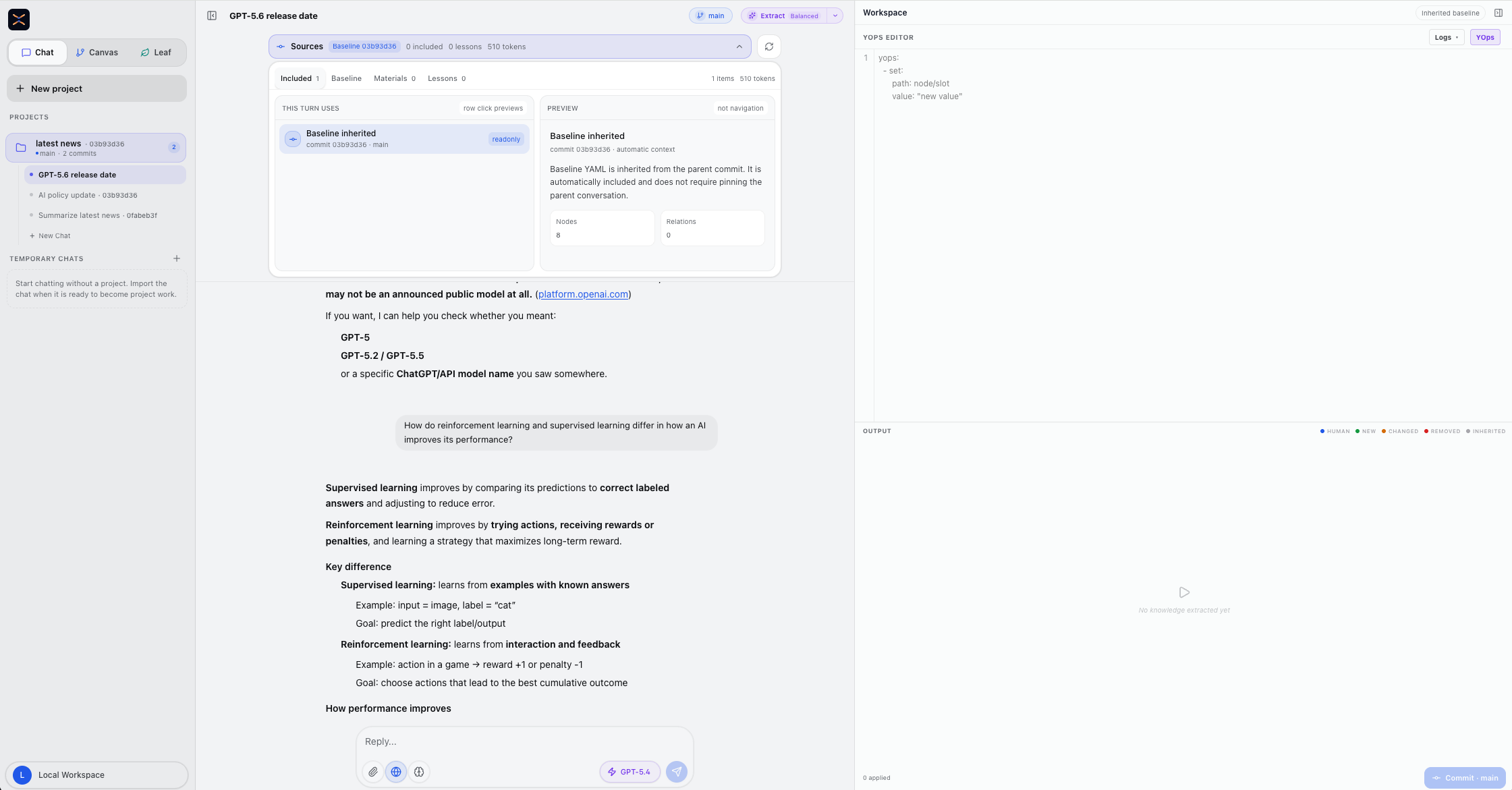Refresh the sources with the reload icon

(769, 47)
